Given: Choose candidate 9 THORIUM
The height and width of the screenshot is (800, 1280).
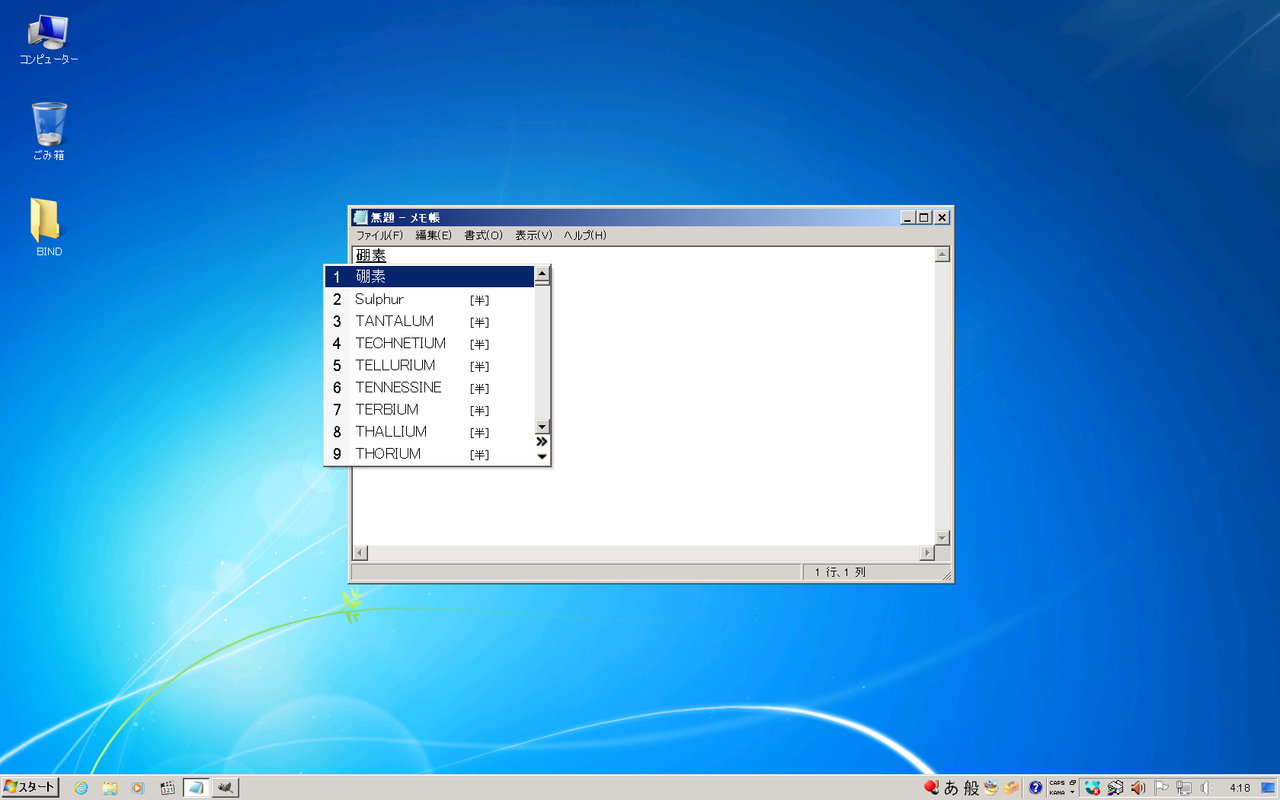Looking at the screenshot, I should (x=429, y=453).
